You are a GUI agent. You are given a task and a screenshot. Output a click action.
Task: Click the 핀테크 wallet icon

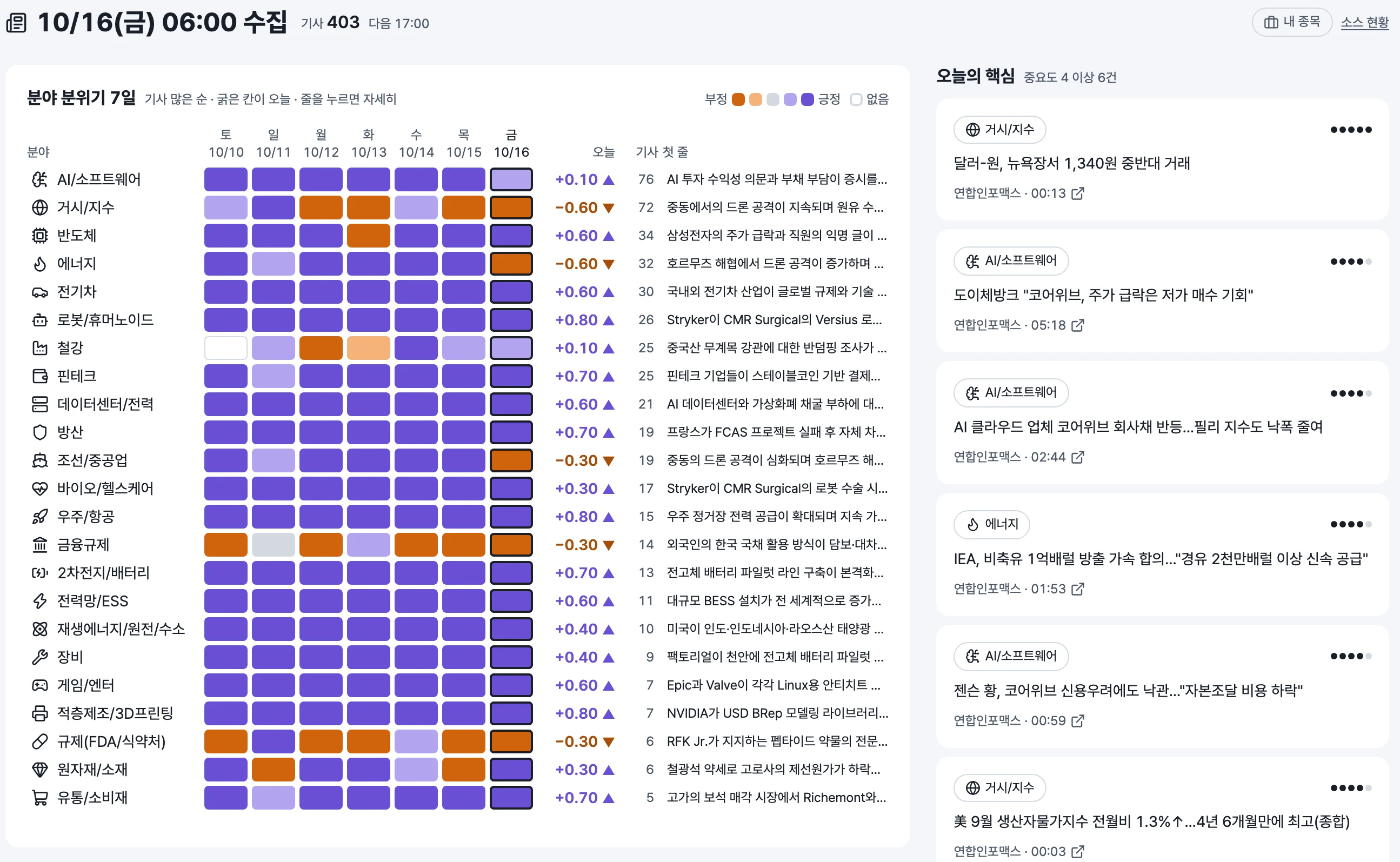pos(39,376)
